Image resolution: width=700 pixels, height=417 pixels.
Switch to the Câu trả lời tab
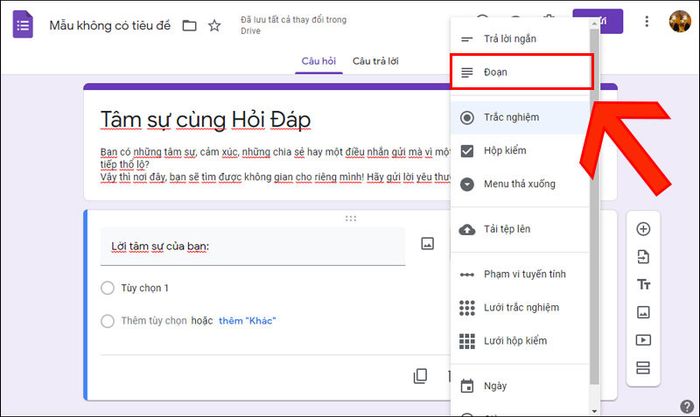[375, 61]
